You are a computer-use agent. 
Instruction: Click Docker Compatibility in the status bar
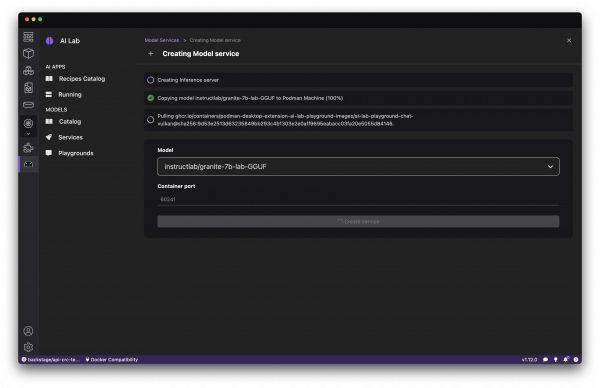[111, 360]
